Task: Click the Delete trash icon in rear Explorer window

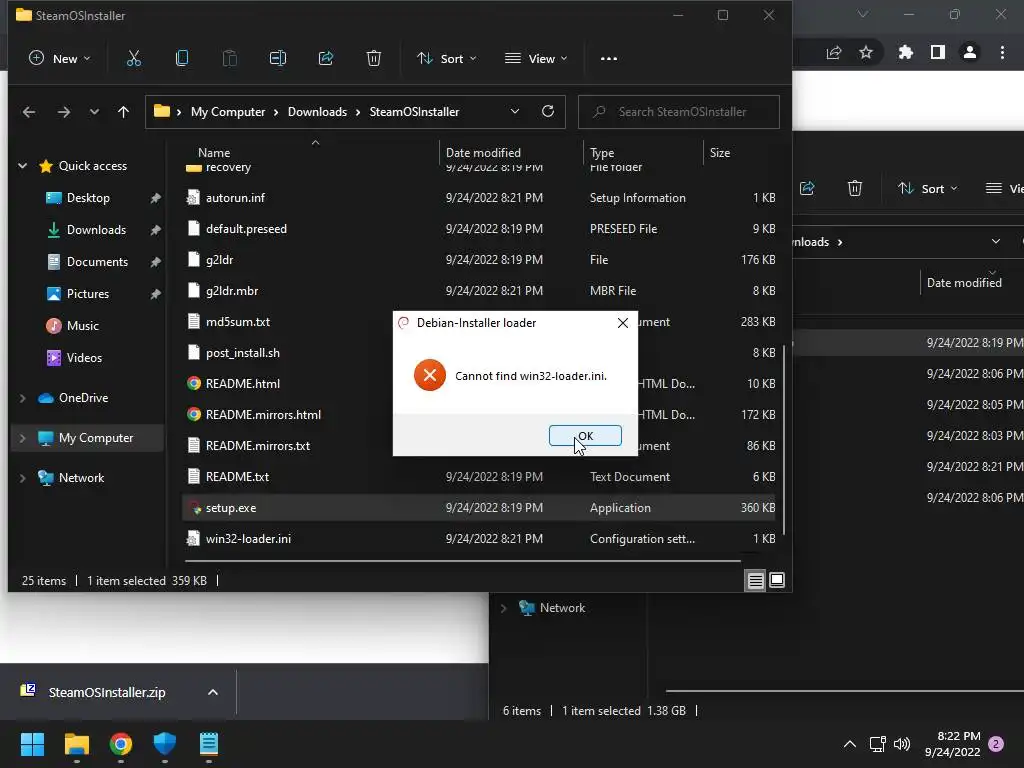Action: click(x=854, y=189)
